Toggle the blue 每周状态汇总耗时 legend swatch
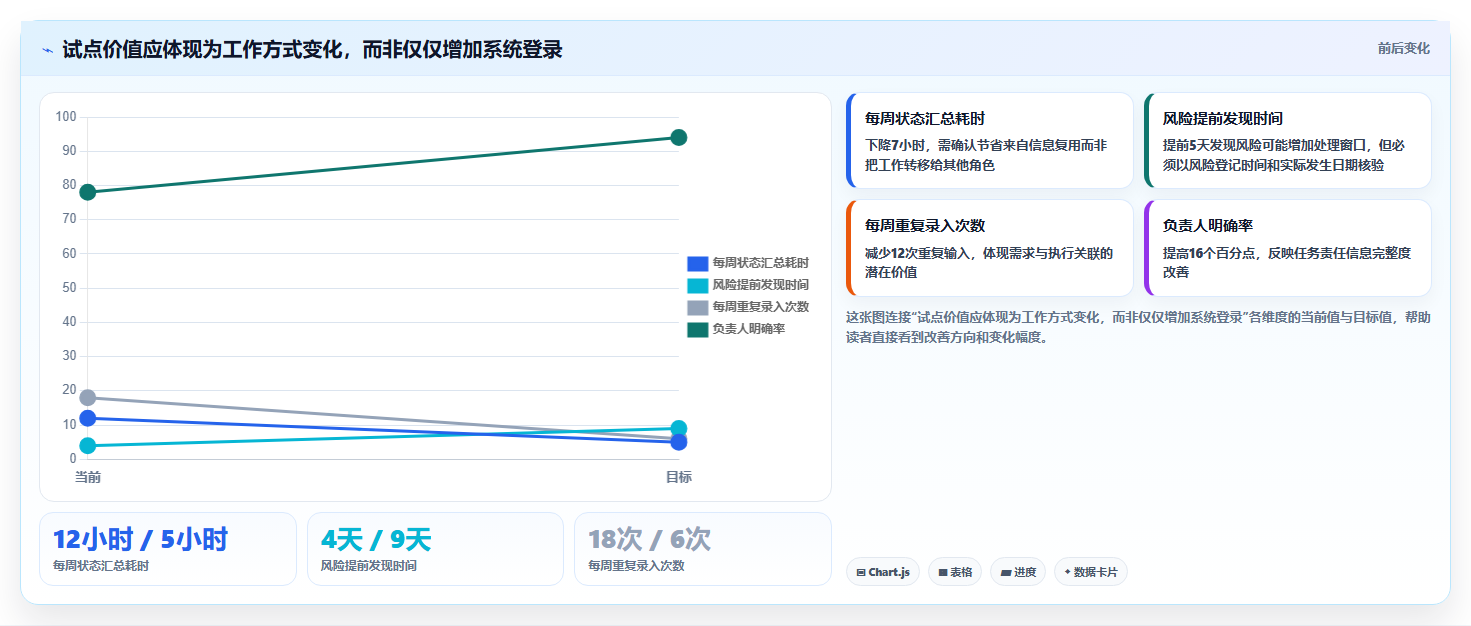1471x626 pixels. coord(697,263)
